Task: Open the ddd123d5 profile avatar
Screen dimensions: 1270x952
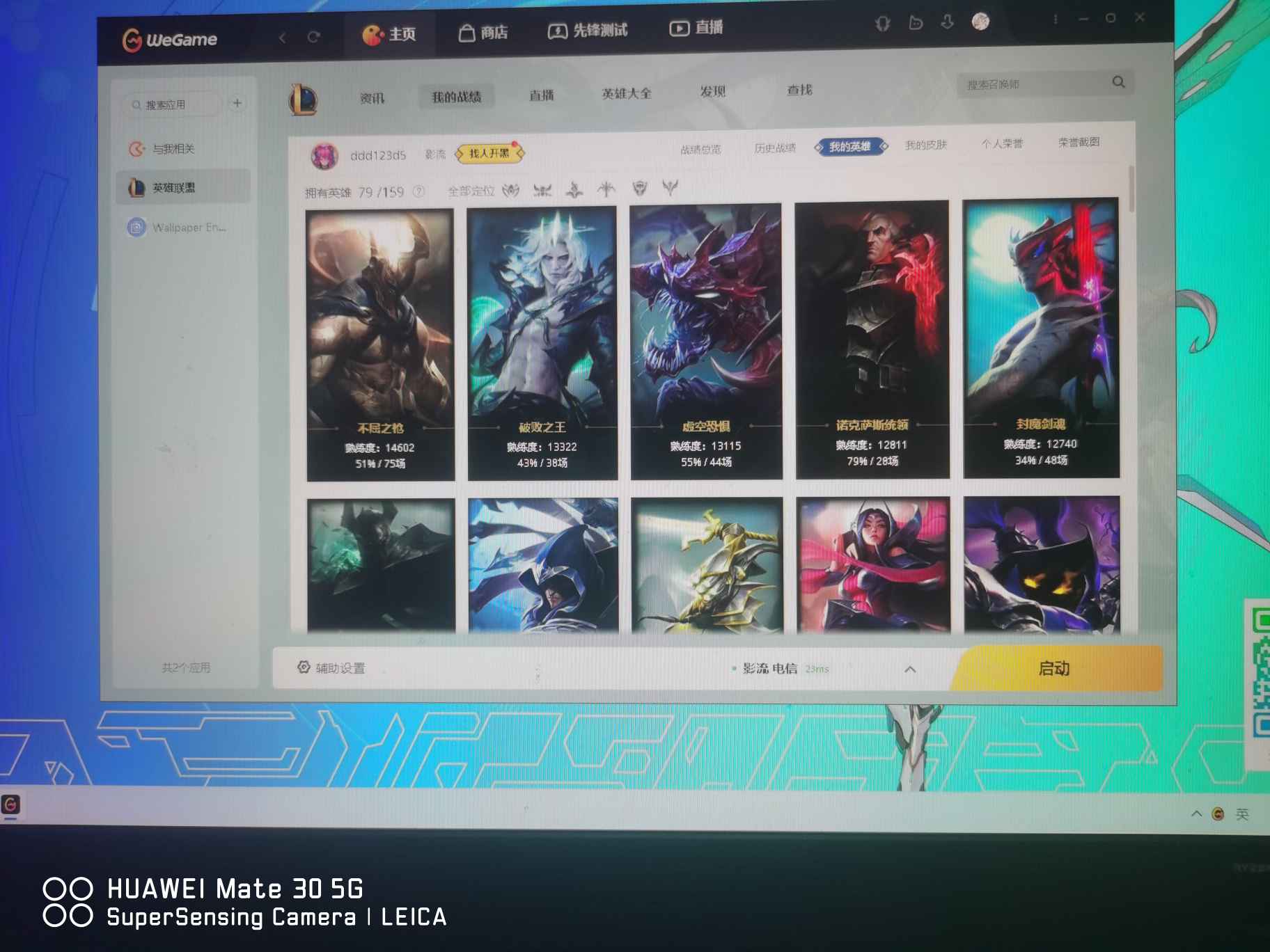Action: (x=324, y=156)
